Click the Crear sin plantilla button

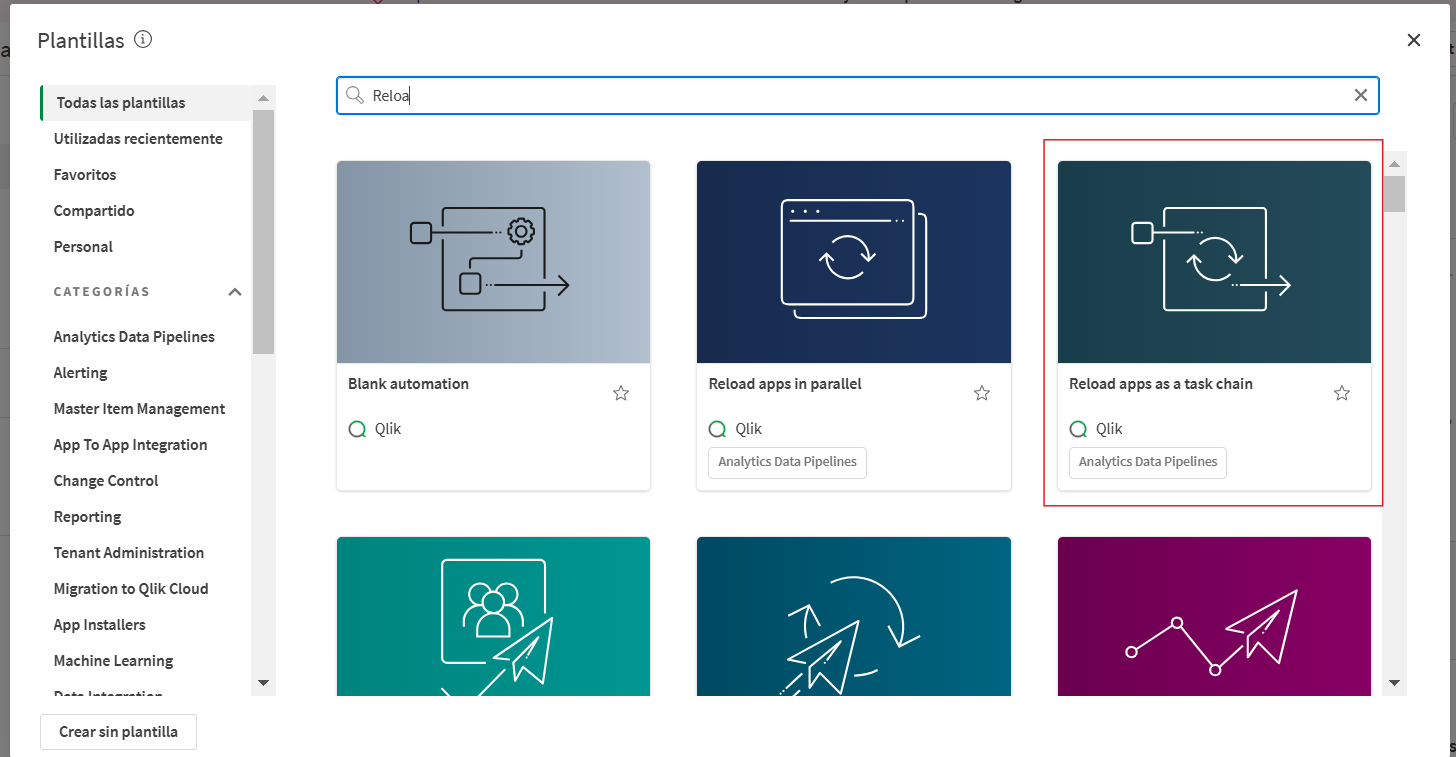(118, 731)
